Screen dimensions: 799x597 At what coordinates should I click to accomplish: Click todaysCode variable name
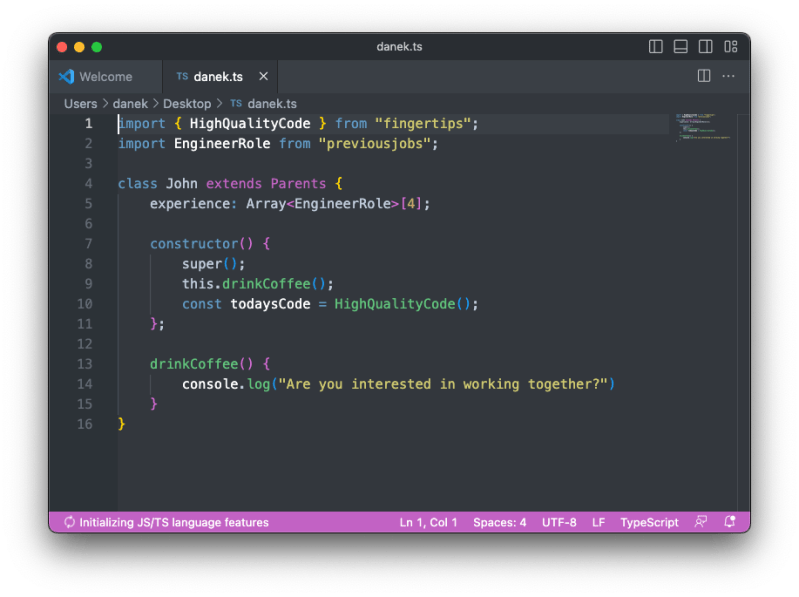tap(270, 304)
